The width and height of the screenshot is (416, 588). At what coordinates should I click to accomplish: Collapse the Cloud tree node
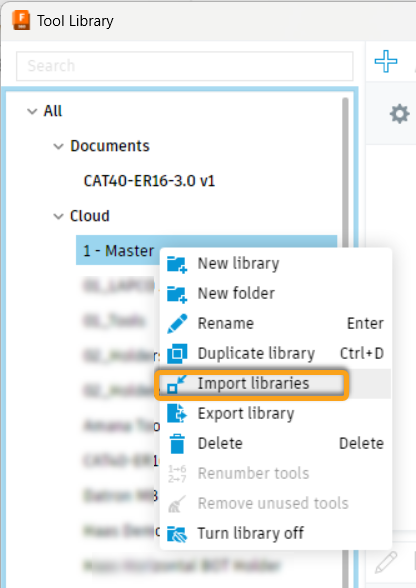(x=59, y=216)
